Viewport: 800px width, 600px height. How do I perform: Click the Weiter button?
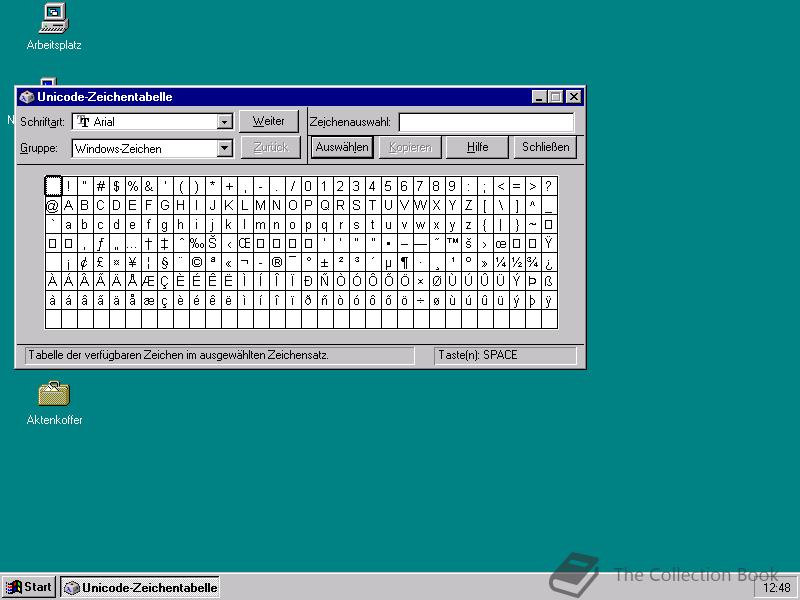pos(269,121)
